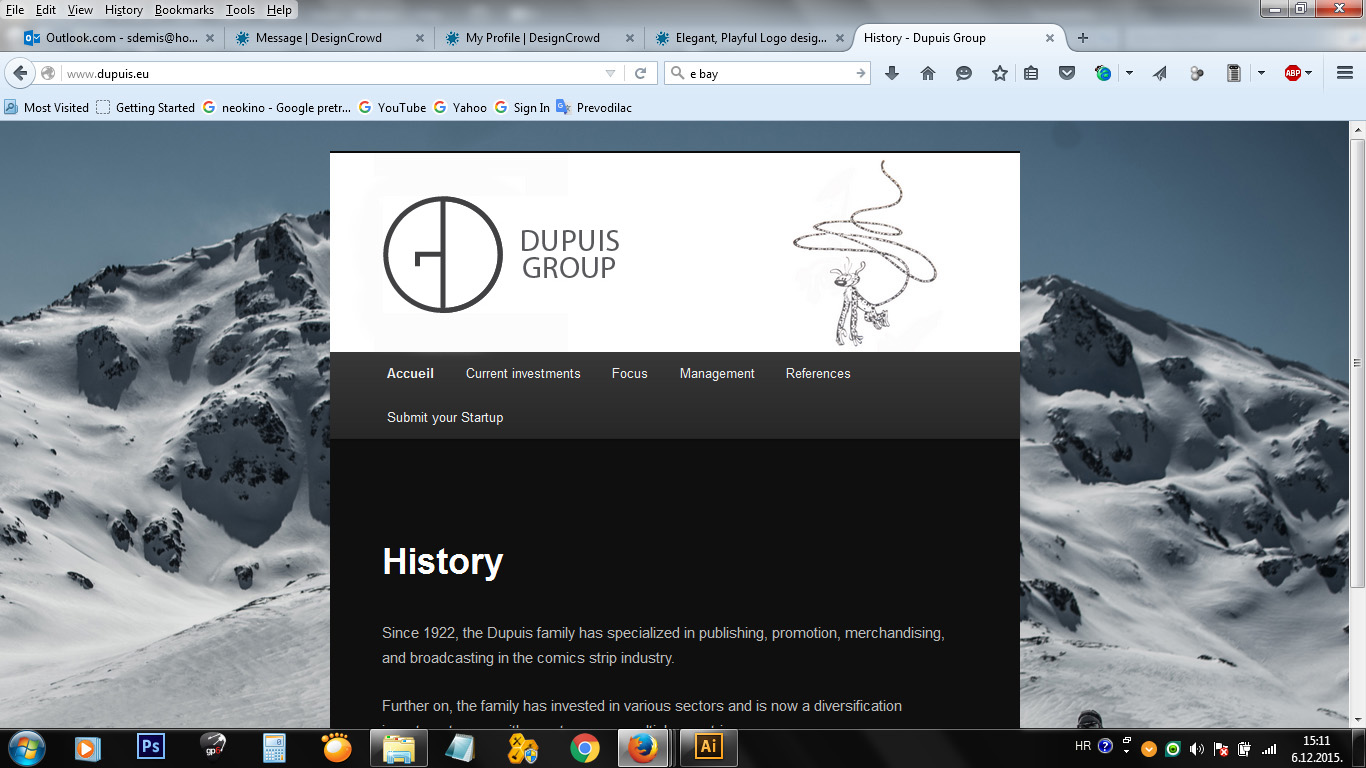Bookmark this page with the star icon

click(x=999, y=73)
